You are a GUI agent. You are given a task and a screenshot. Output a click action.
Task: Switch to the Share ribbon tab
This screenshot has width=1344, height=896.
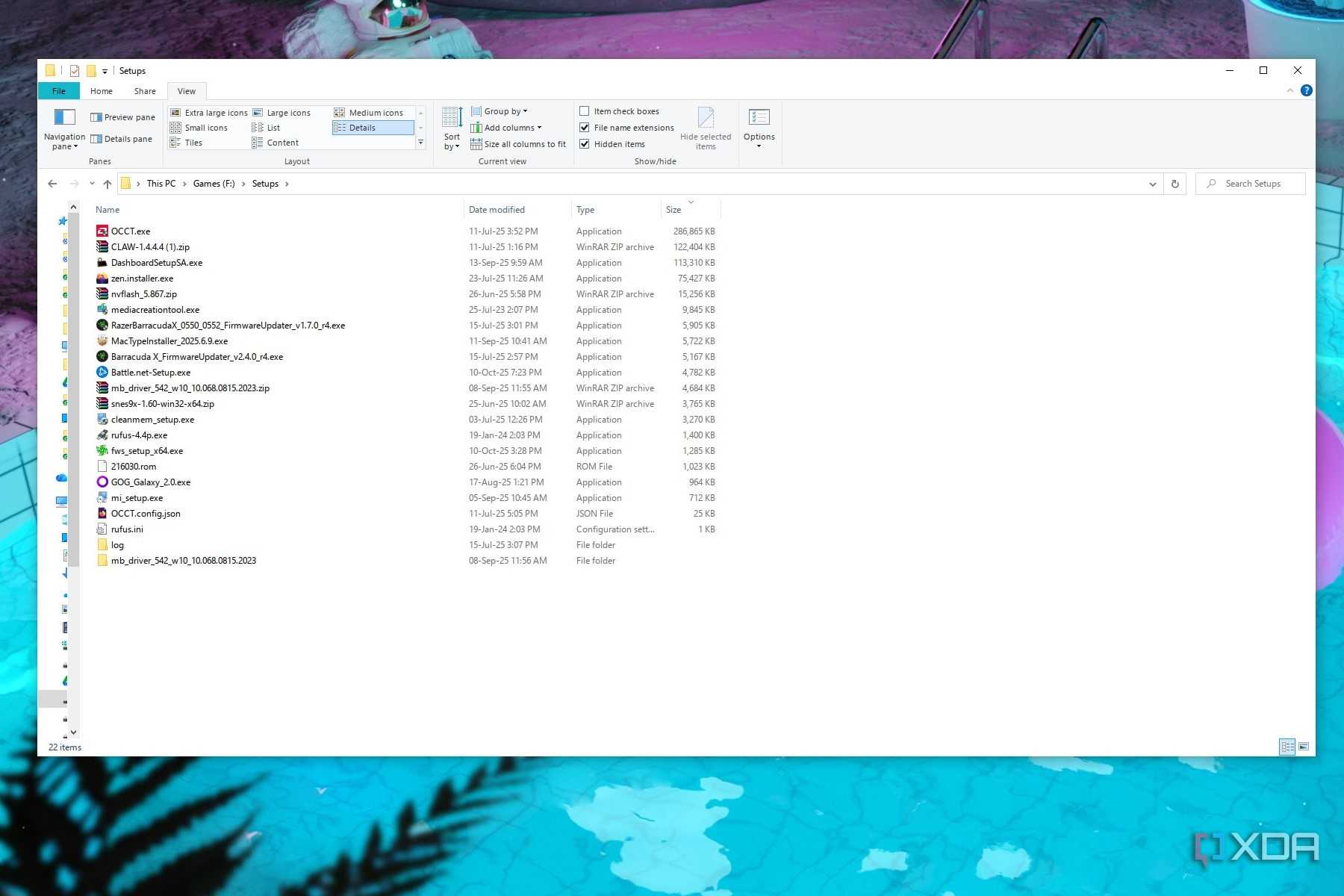tap(145, 91)
